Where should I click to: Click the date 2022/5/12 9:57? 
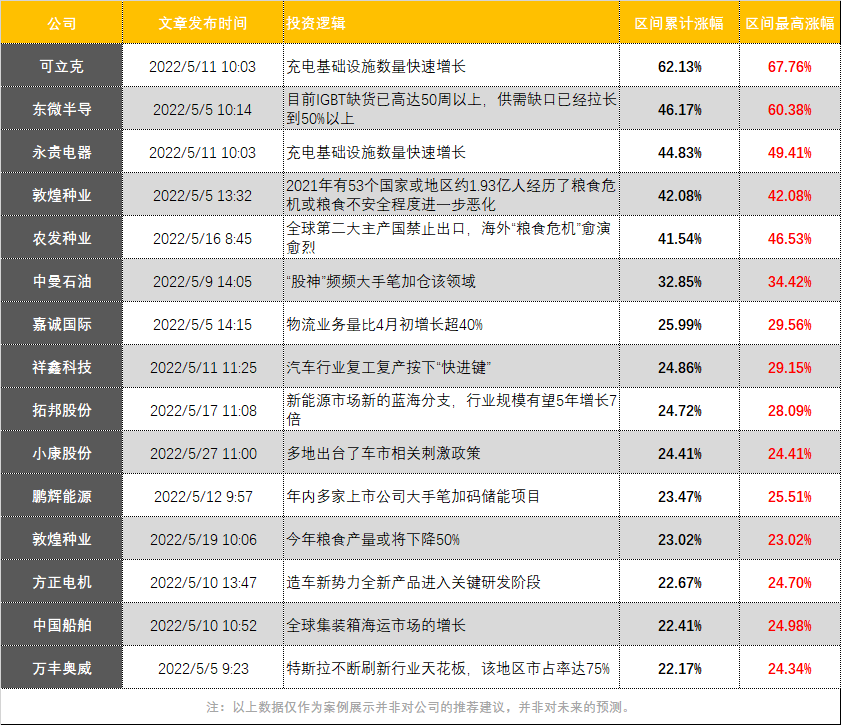pos(203,497)
